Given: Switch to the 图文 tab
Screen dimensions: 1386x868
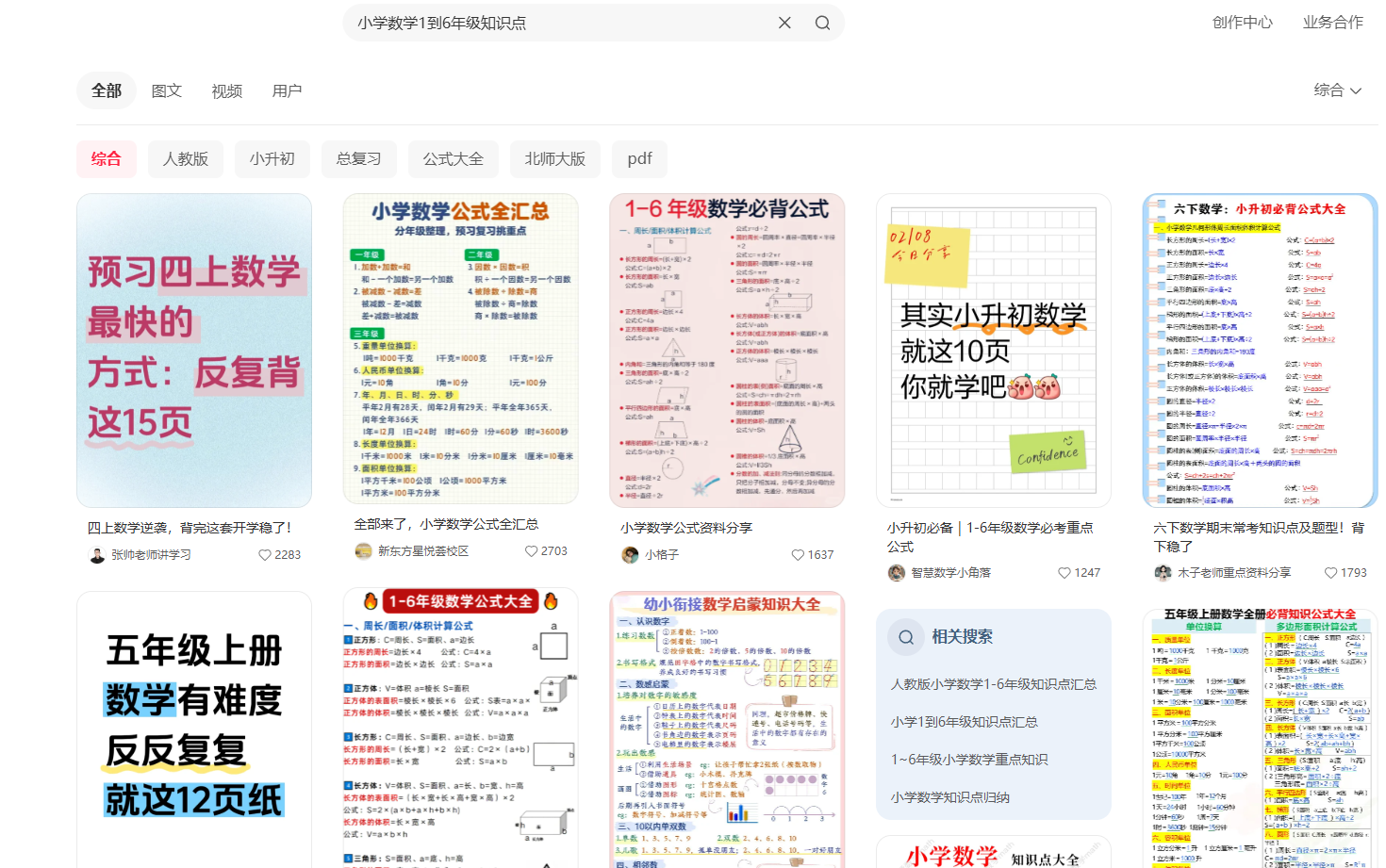Looking at the screenshot, I should pos(166,90).
